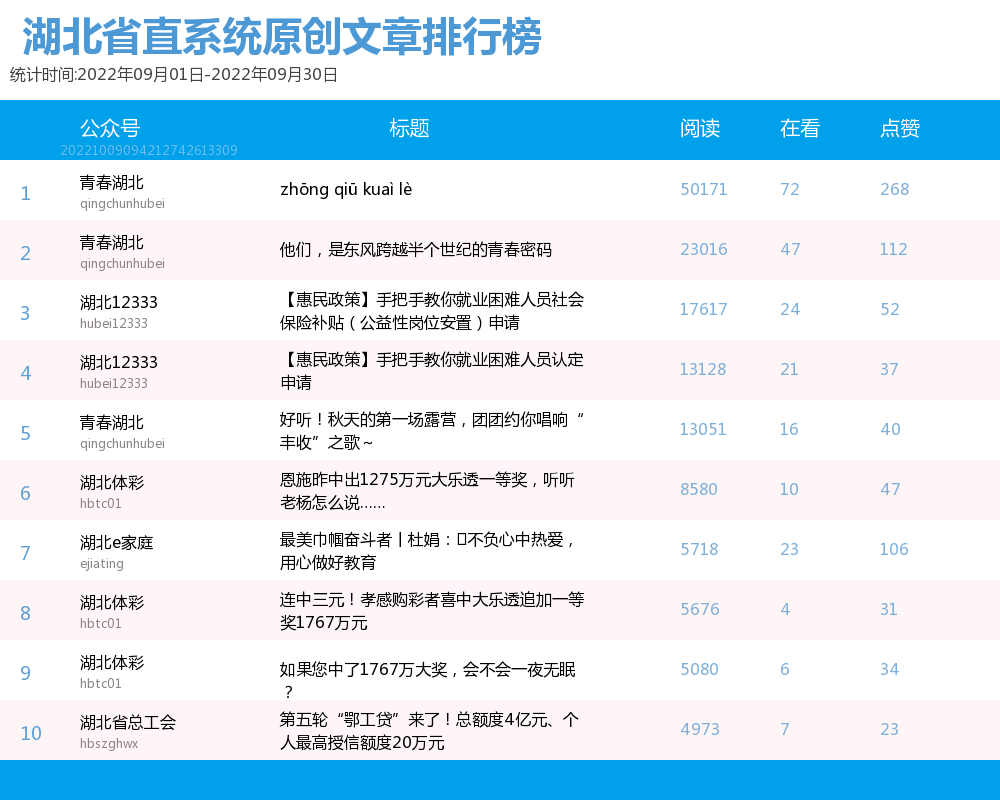Image resolution: width=1000 pixels, height=800 pixels.
Task: Select the 在看 column header
Action: pyautogui.click(x=800, y=128)
